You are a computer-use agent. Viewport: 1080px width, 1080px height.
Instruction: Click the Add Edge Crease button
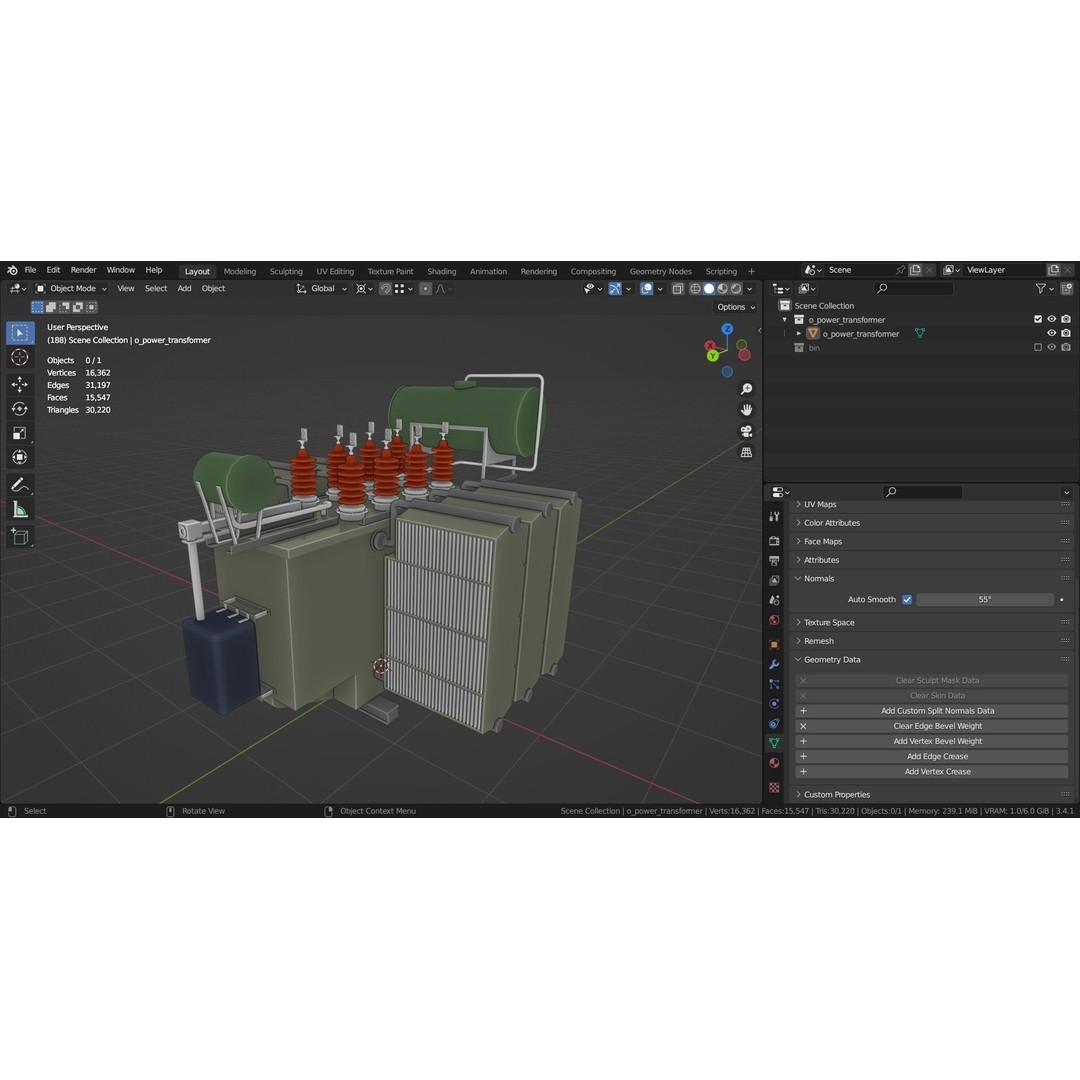pos(931,757)
